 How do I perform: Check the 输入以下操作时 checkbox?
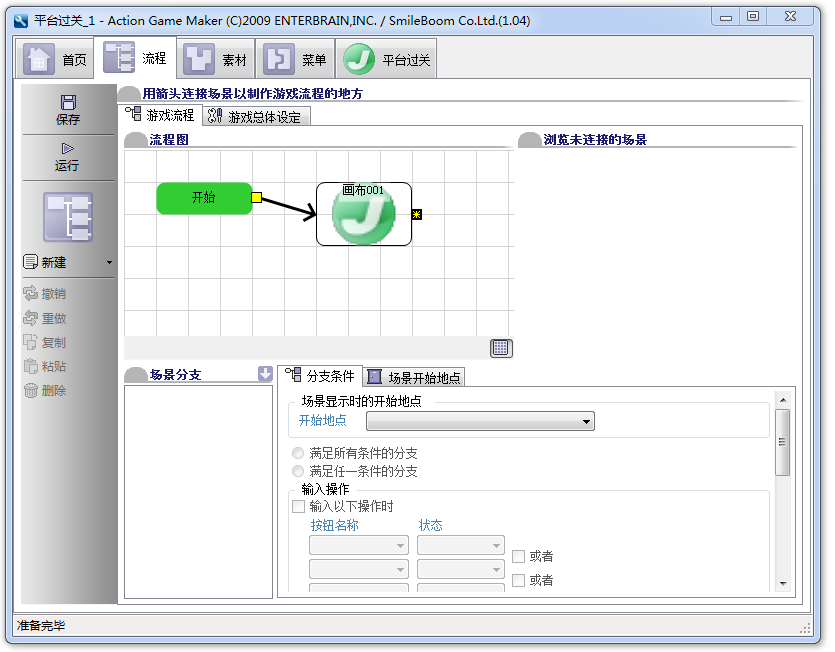[298, 506]
